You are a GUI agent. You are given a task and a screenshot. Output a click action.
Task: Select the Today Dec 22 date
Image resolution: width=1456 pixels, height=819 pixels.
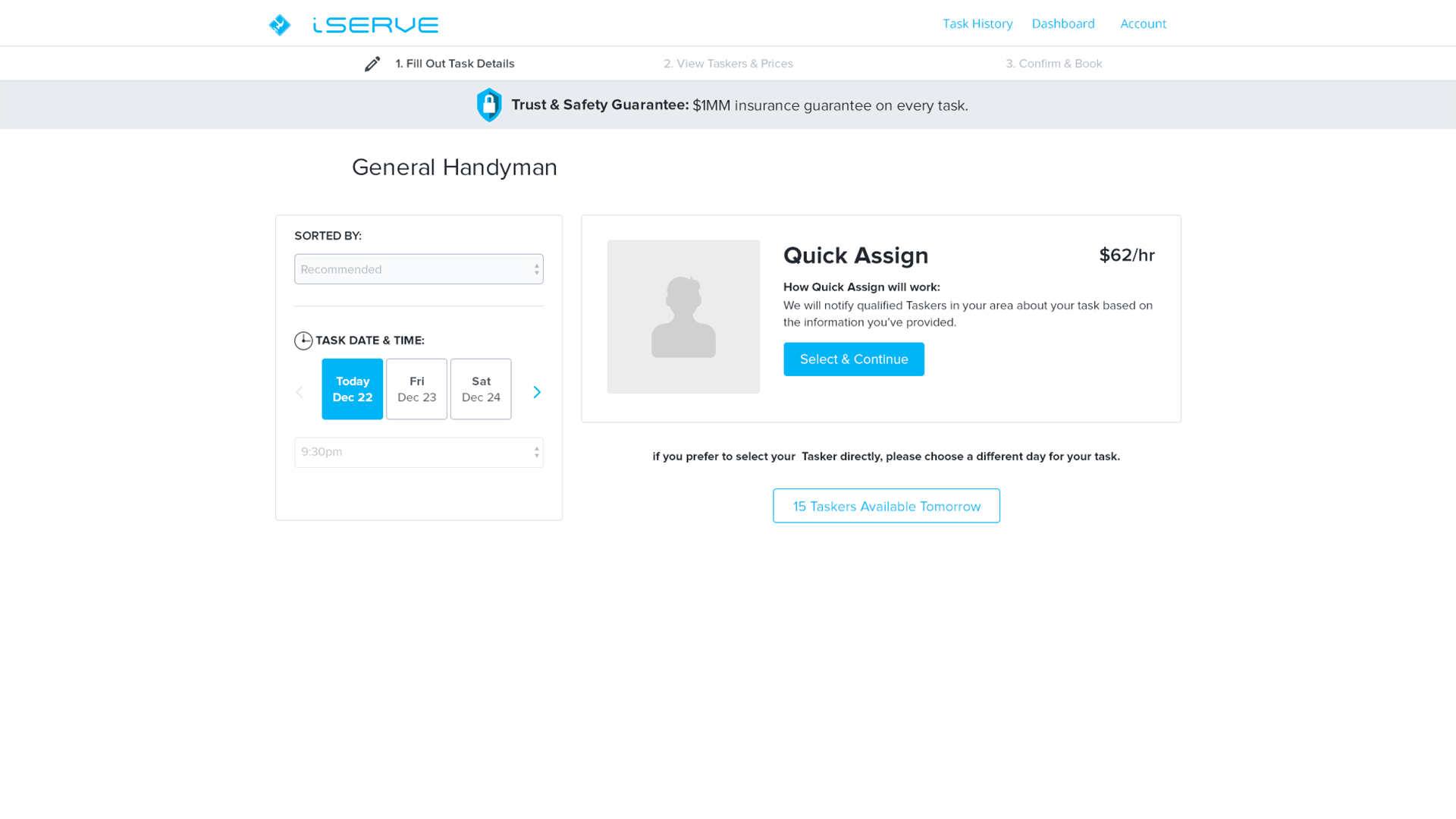[353, 389]
